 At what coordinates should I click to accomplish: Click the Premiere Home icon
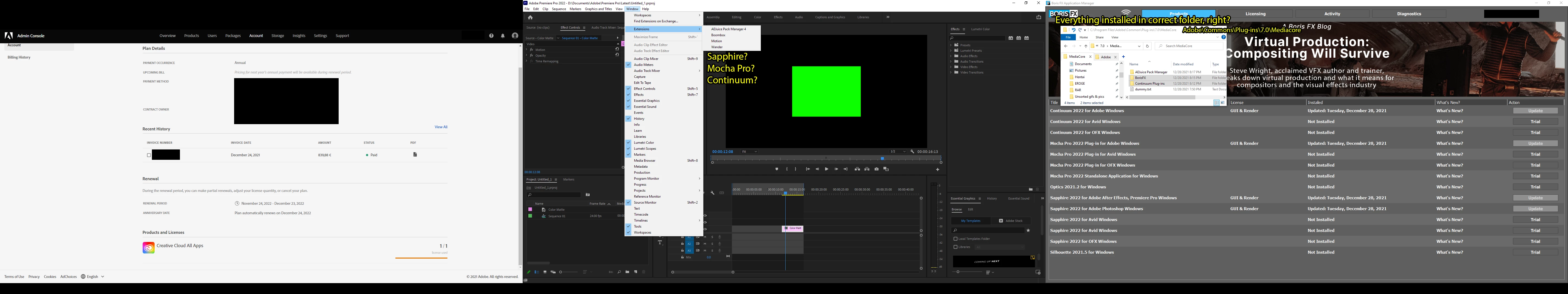coord(530,18)
